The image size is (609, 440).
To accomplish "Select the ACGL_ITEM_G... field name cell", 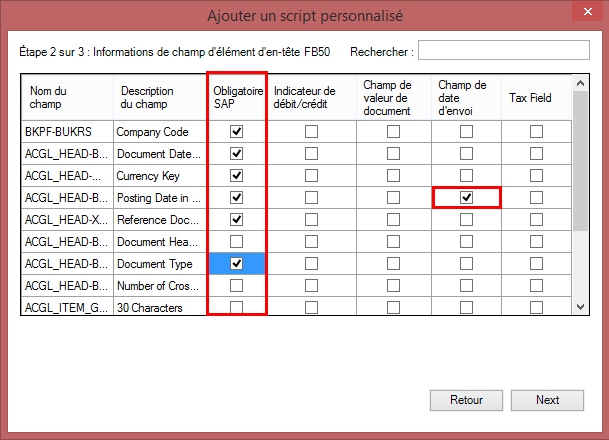I will tap(67, 306).
